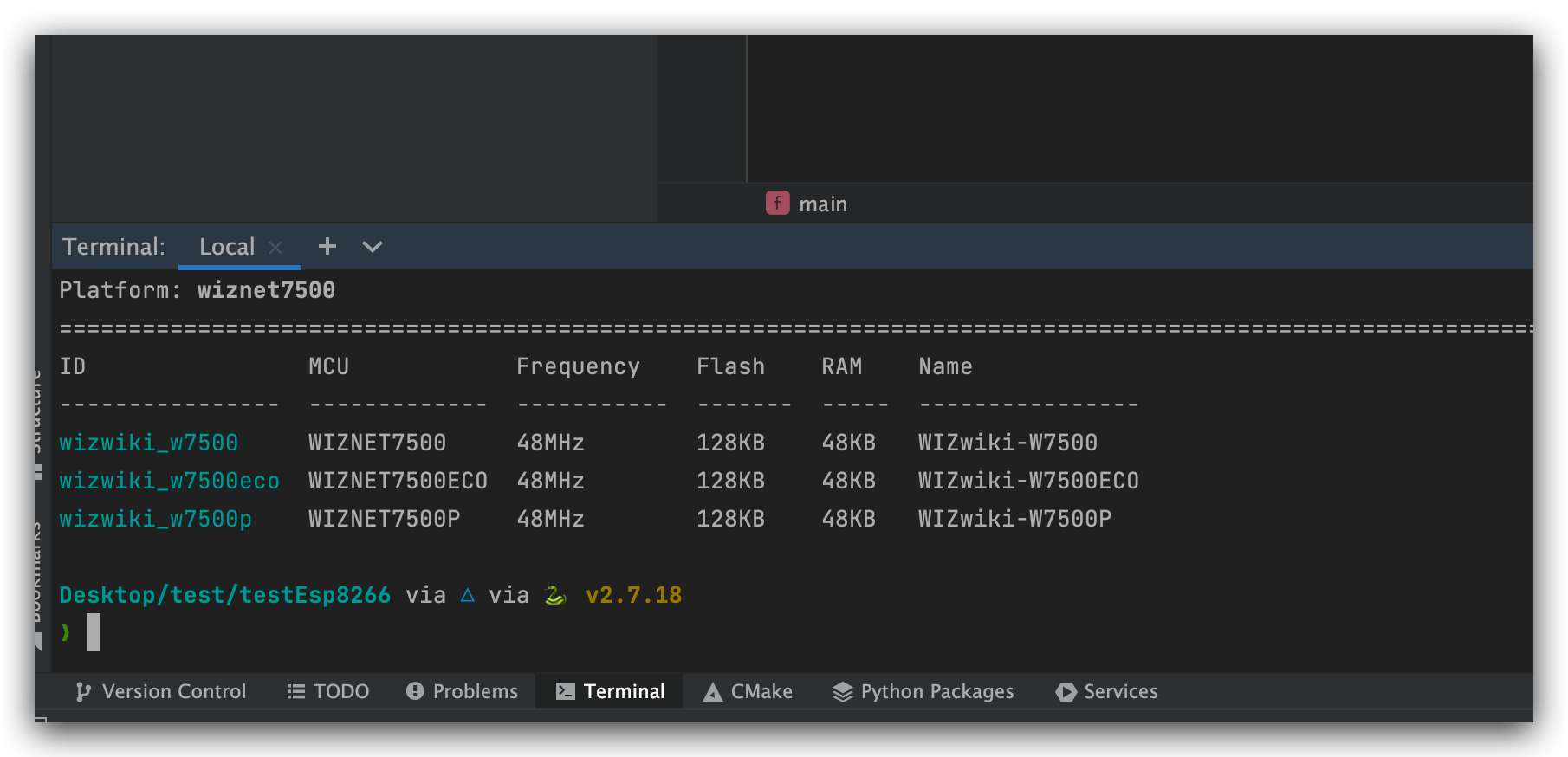
Task: Click the Python Packages layers icon
Action: [x=843, y=692]
